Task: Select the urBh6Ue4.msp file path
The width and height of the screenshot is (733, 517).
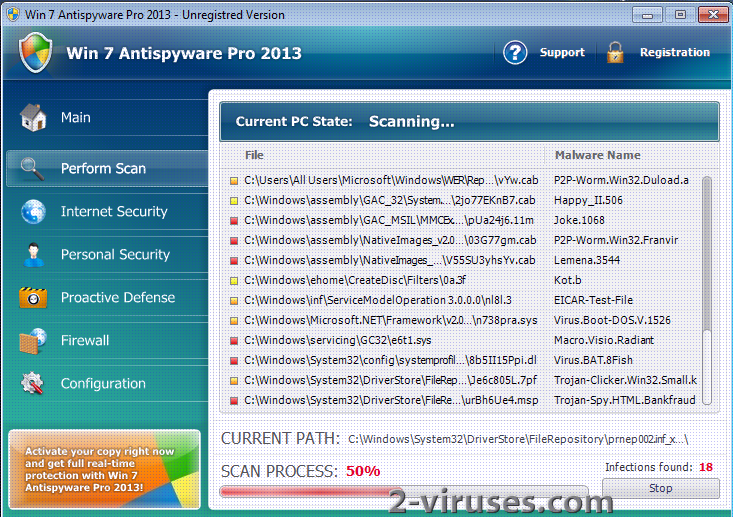Action: click(391, 401)
